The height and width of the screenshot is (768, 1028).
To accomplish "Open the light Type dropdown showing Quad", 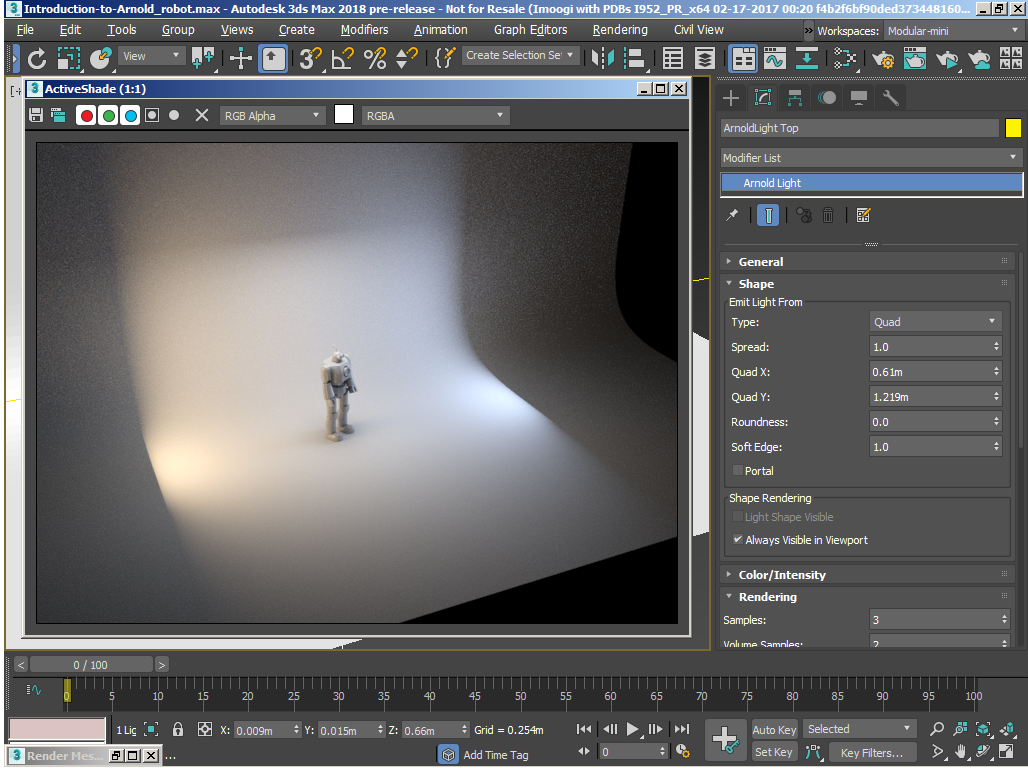I will point(936,322).
